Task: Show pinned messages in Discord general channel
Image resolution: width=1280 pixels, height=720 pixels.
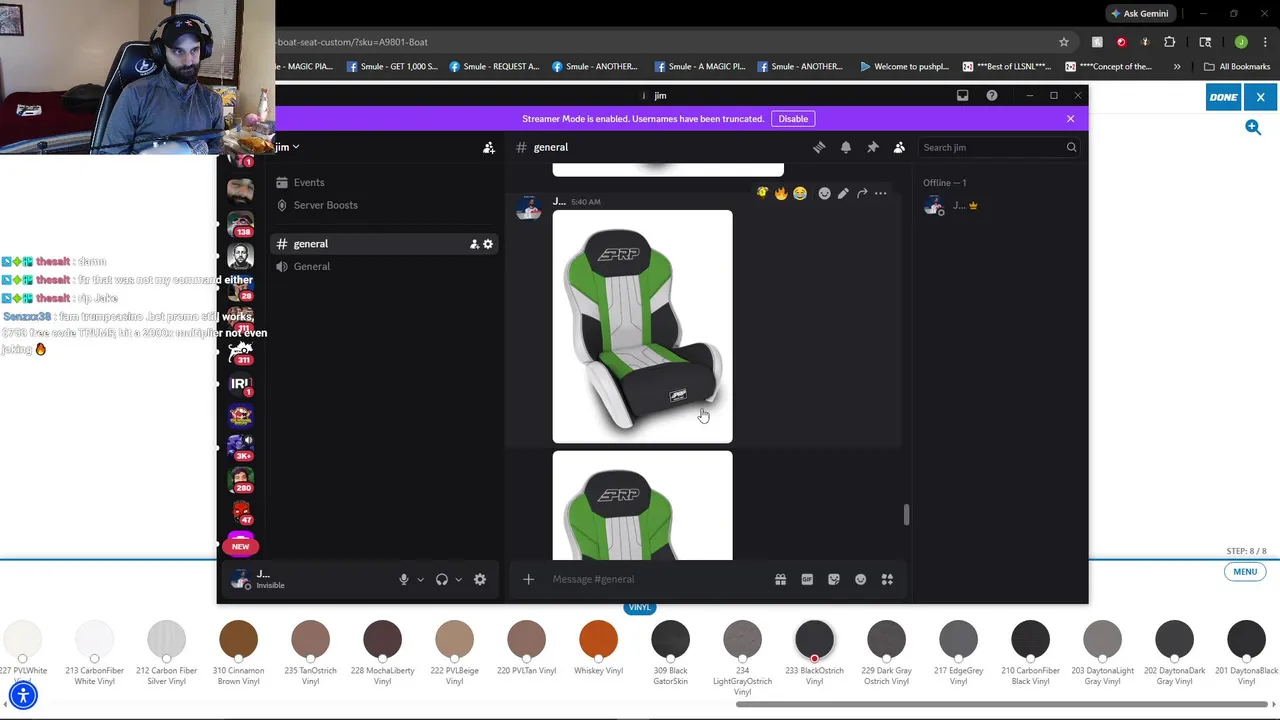Action: click(873, 147)
